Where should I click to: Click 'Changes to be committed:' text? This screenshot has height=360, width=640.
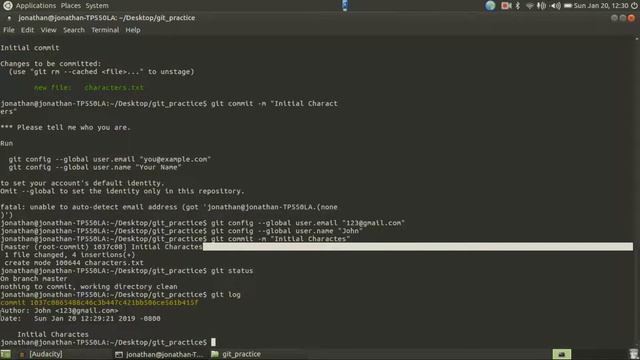(x=51, y=64)
